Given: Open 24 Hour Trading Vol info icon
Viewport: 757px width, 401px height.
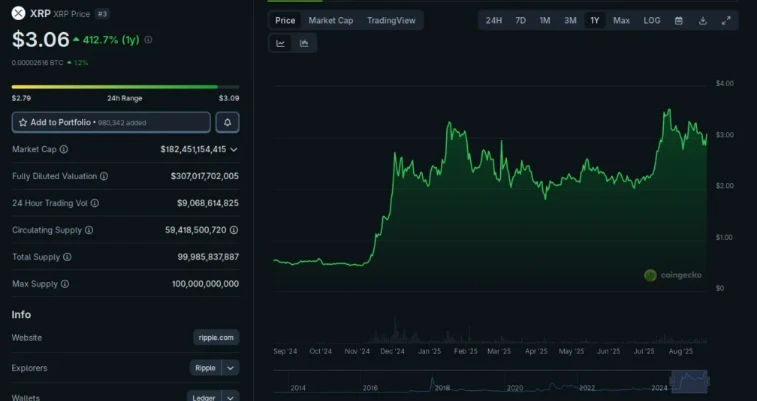Looking at the screenshot, I should pos(95,203).
